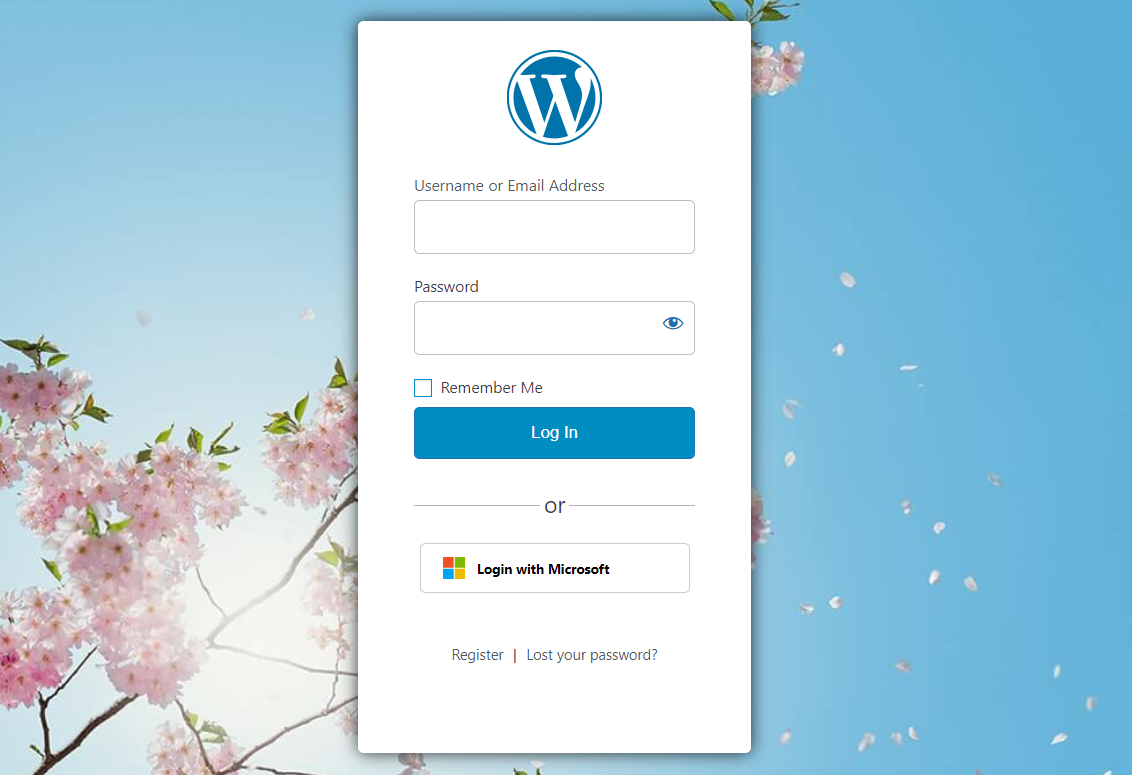Viewport: 1132px width, 775px height.
Task: Focus the Username or Email Address field
Action: (x=554, y=227)
